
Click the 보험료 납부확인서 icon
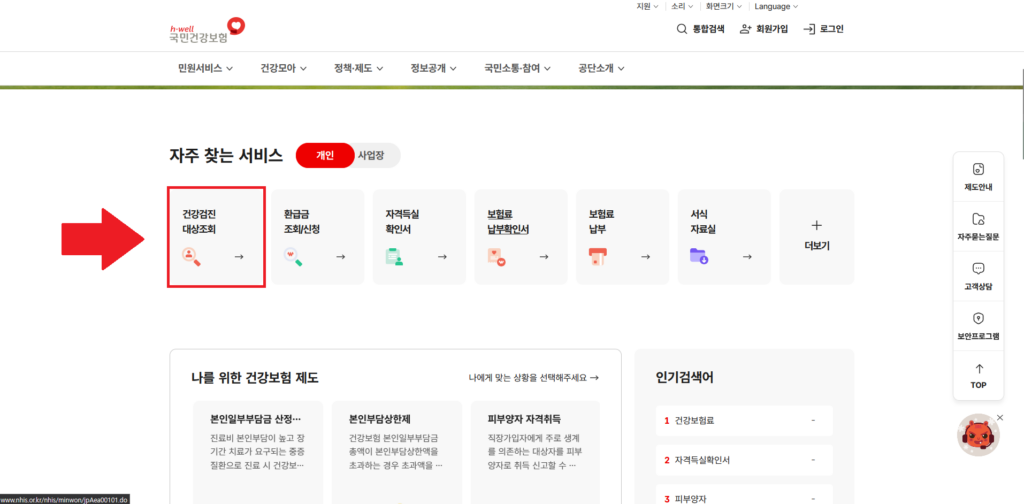pos(496,257)
